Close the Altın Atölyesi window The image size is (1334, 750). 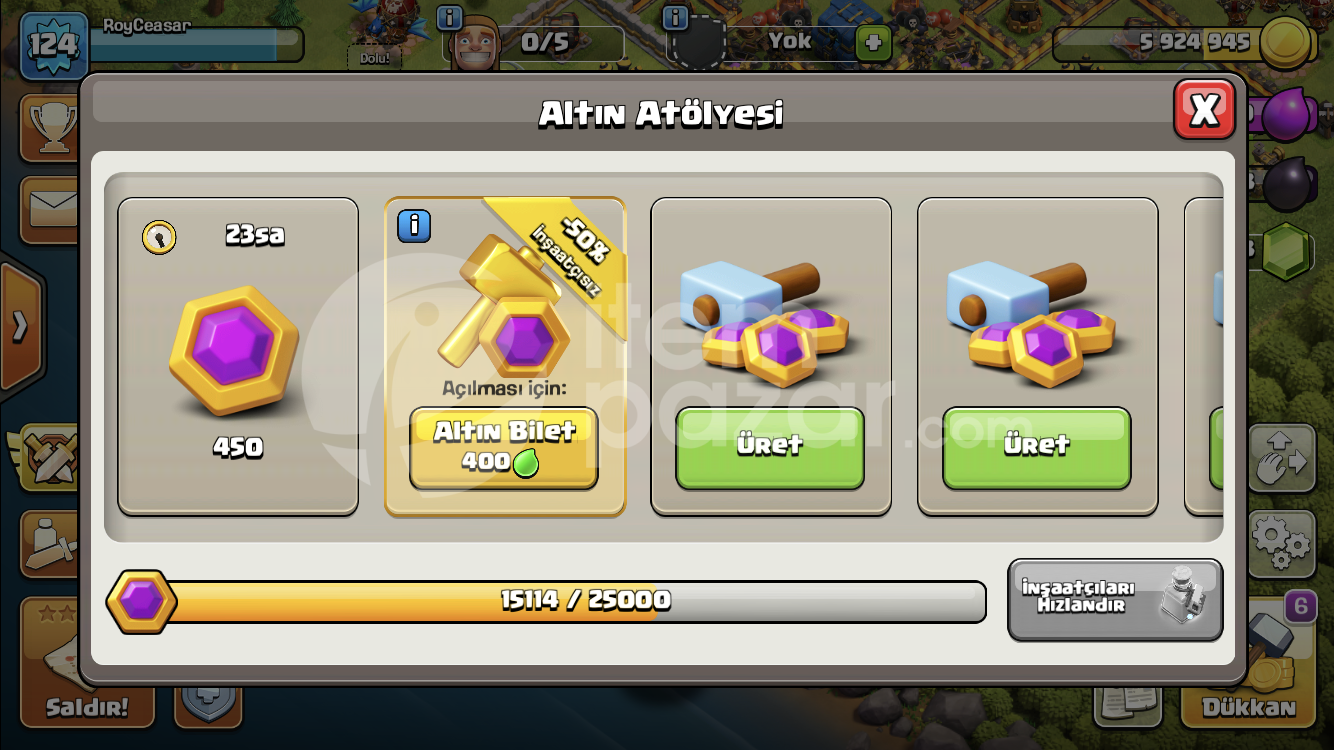[x=1204, y=109]
